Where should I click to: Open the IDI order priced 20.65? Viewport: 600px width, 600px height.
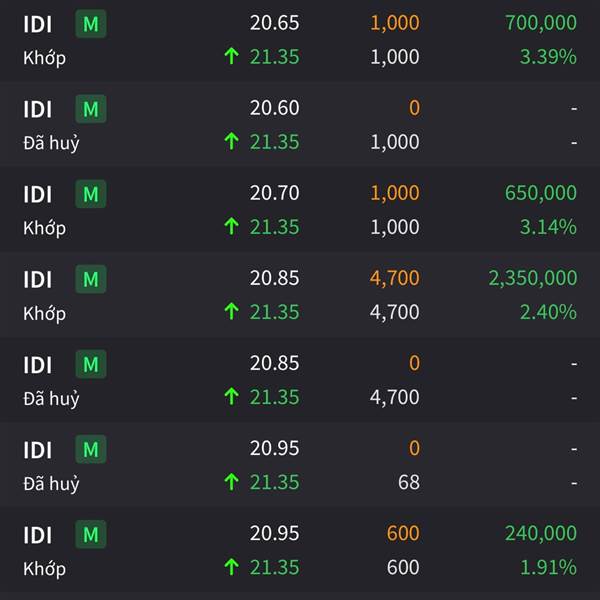tap(300, 40)
